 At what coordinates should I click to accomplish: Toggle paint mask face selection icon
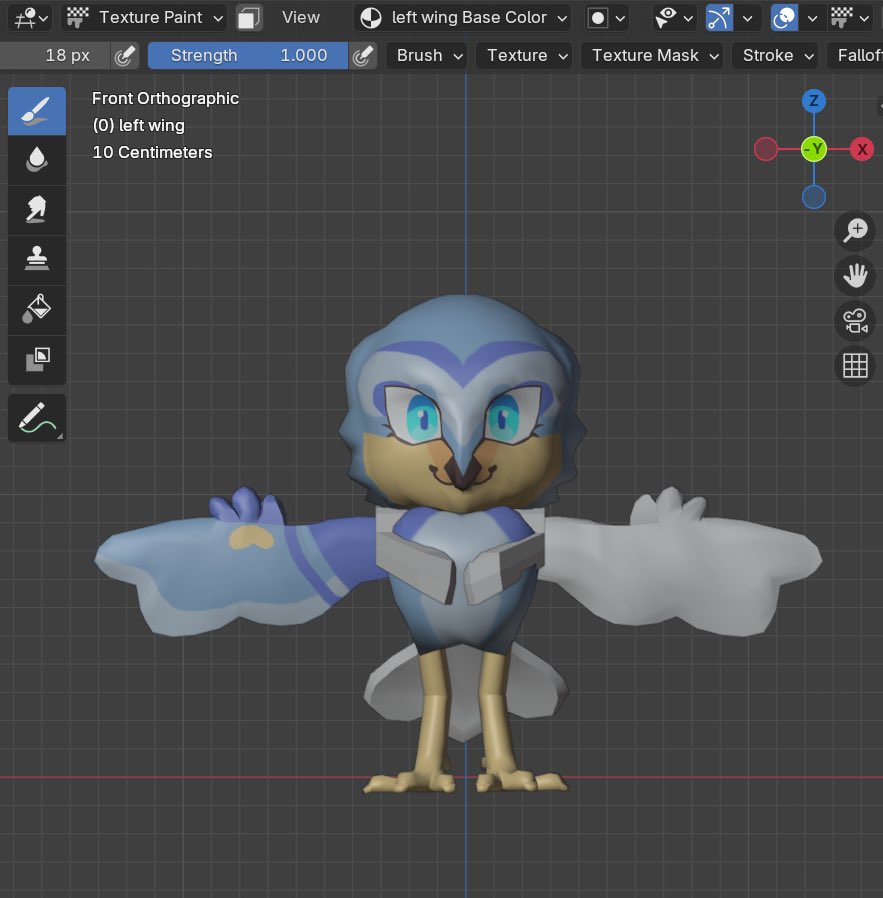249,18
